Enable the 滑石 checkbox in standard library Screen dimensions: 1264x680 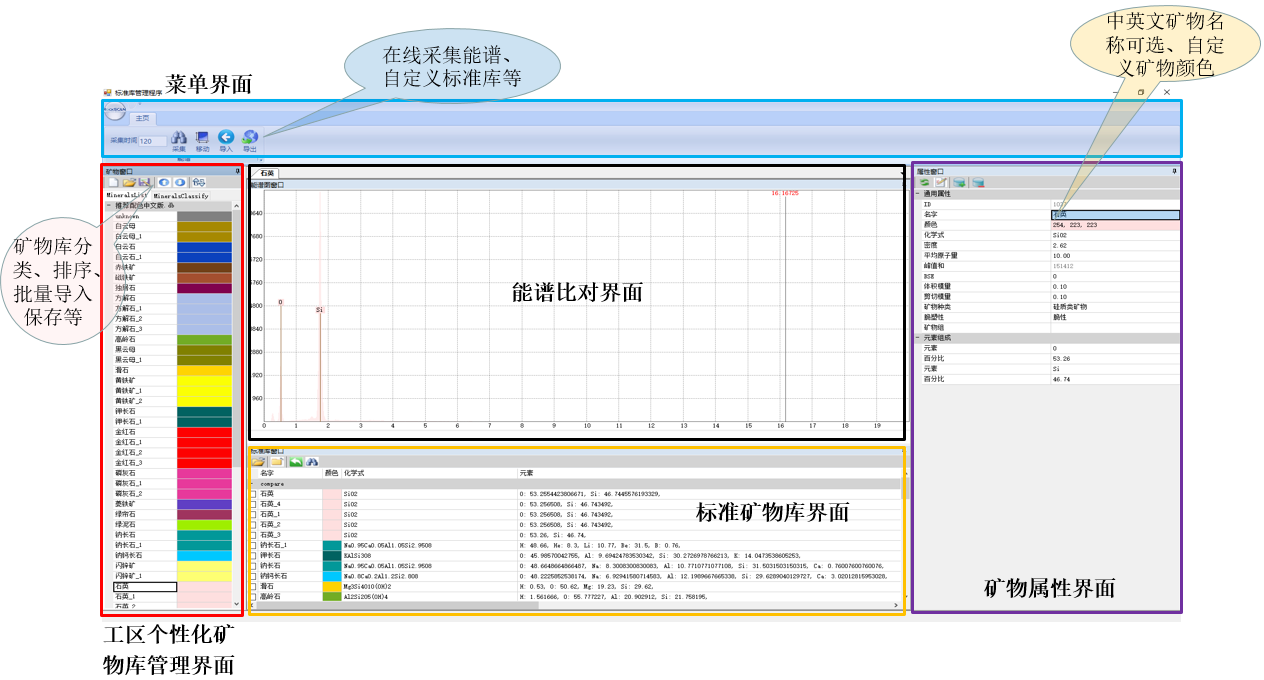tap(254, 586)
